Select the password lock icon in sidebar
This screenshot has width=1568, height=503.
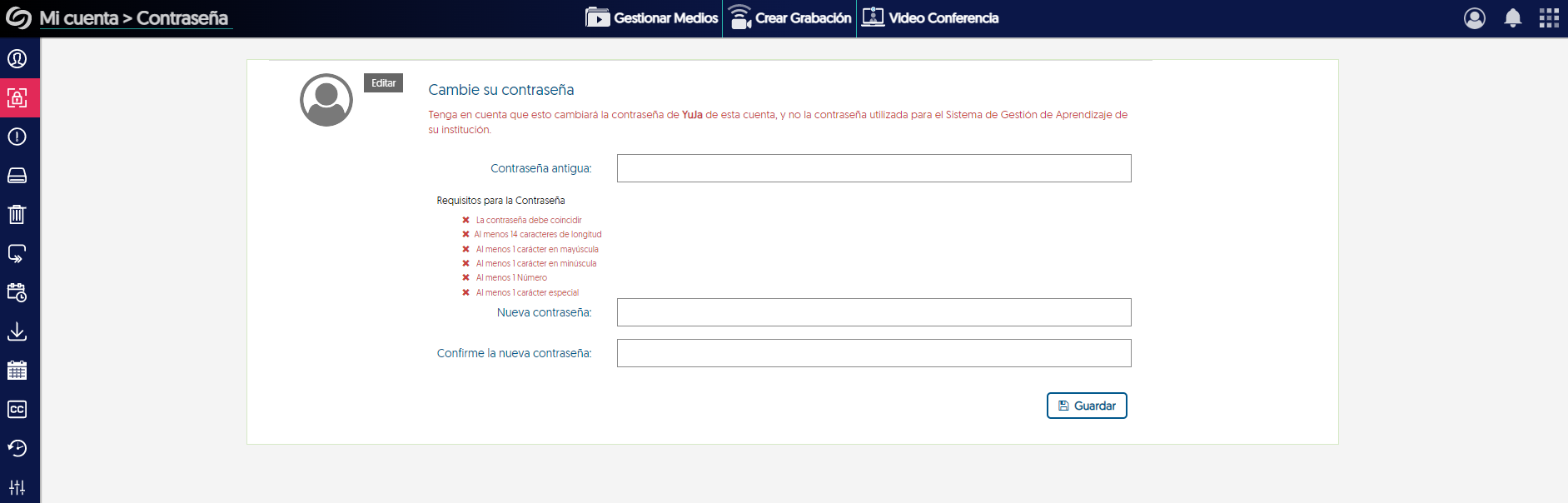[x=17, y=98]
